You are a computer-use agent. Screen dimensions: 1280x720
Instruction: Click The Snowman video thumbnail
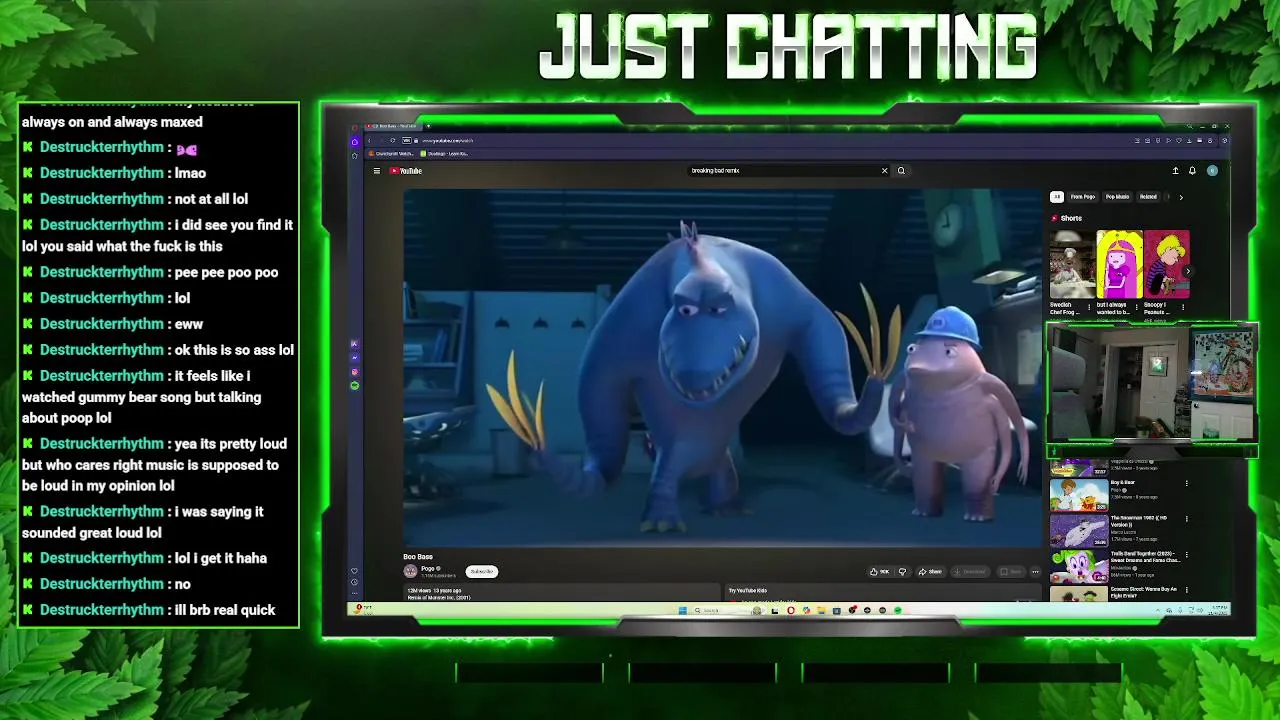pyautogui.click(x=1078, y=530)
